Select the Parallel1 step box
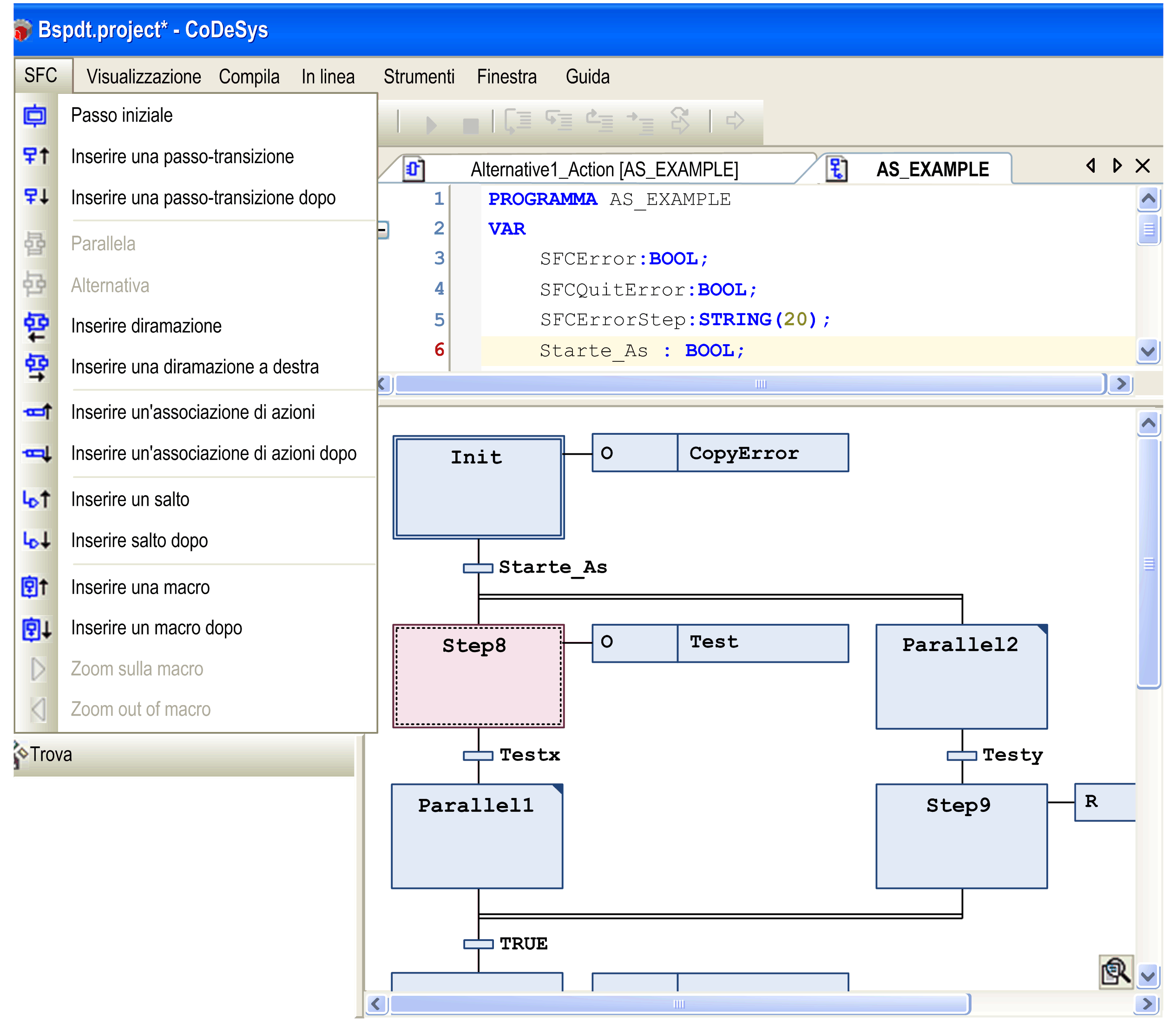This screenshot has width=1176, height=1019. click(x=477, y=836)
